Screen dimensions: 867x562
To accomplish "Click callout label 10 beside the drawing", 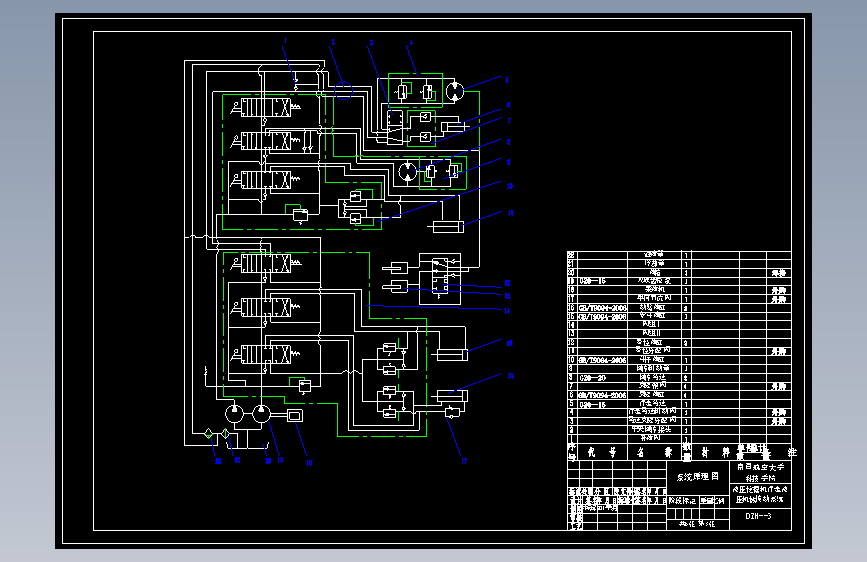I will [509, 186].
